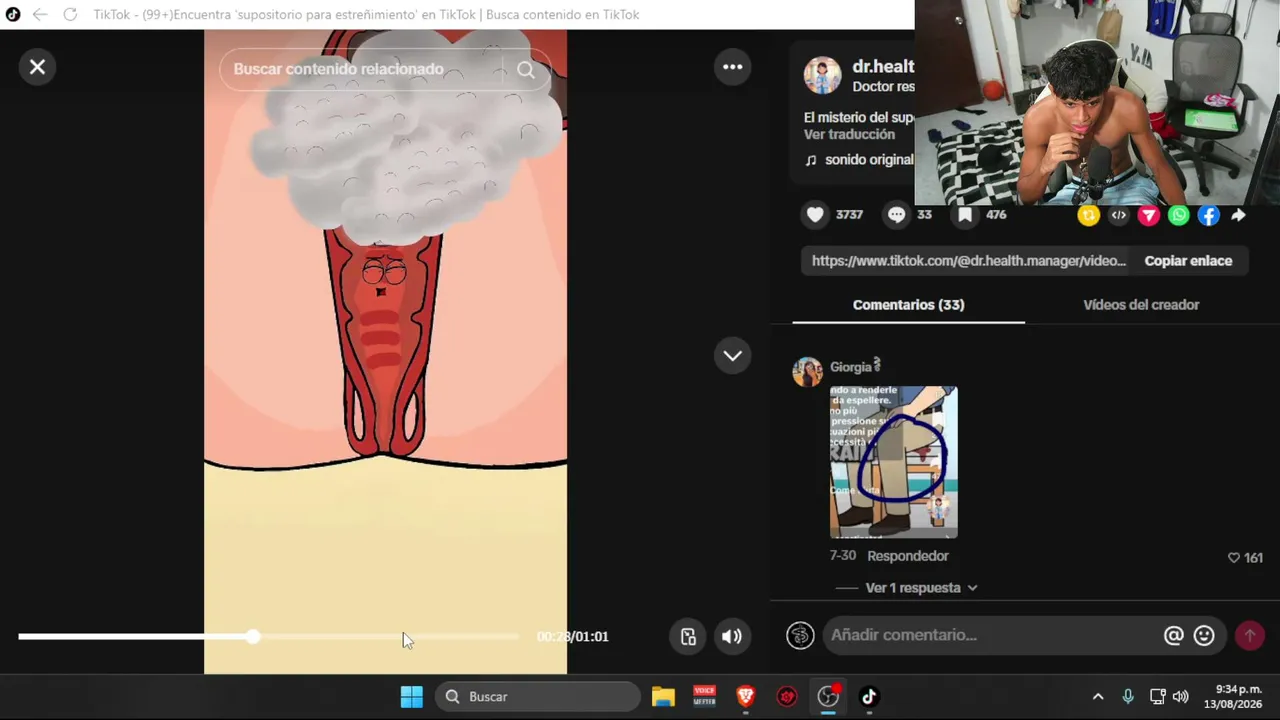Click taskbar Buscar search box

(538, 697)
